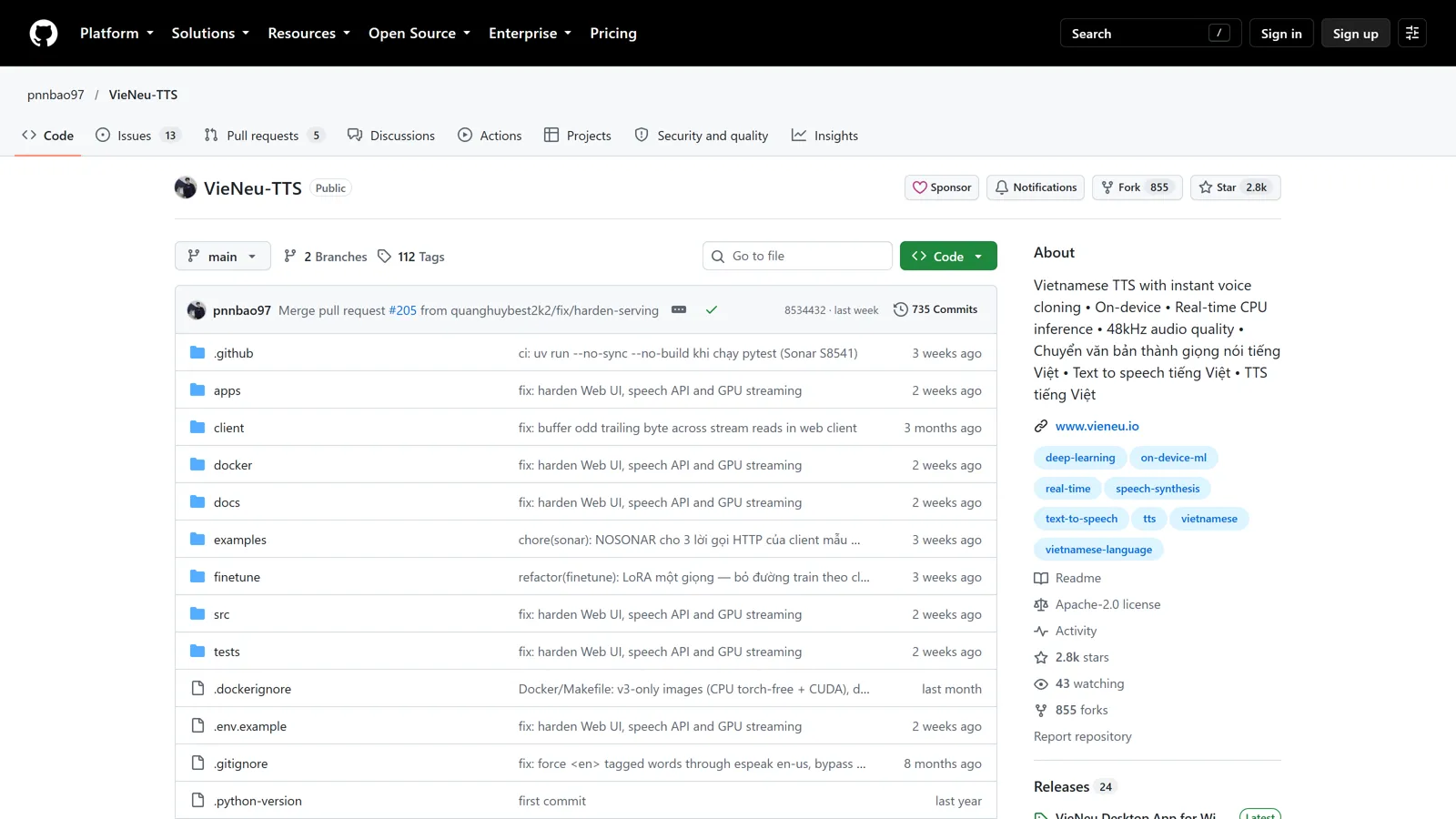Image resolution: width=1456 pixels, height=819 pixels.
Task: View the green checkmark build status
Action: coord(712,310)
